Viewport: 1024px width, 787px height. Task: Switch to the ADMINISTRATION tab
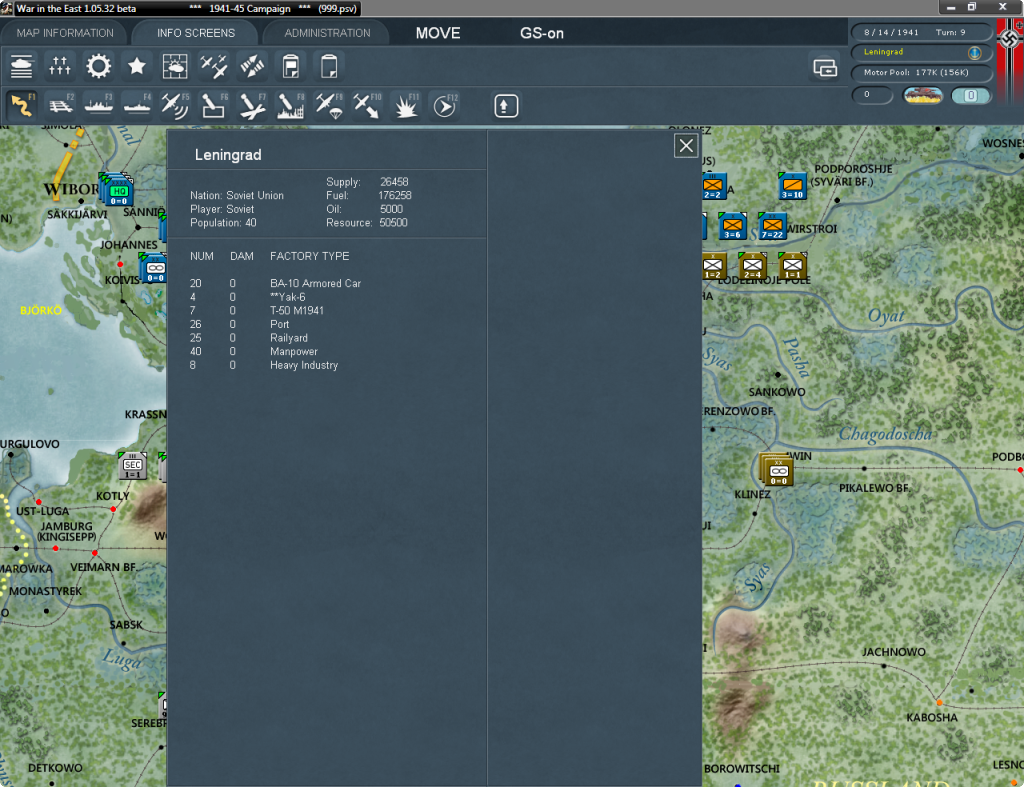click(x=327, y=33)
